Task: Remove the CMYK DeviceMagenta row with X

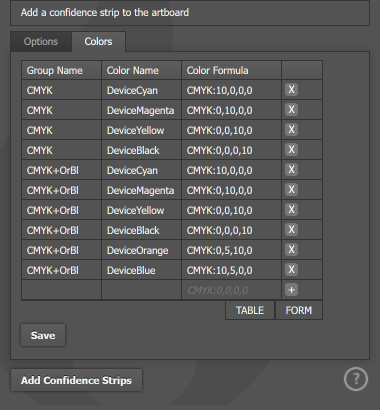Action: click(x=291, y=110)
